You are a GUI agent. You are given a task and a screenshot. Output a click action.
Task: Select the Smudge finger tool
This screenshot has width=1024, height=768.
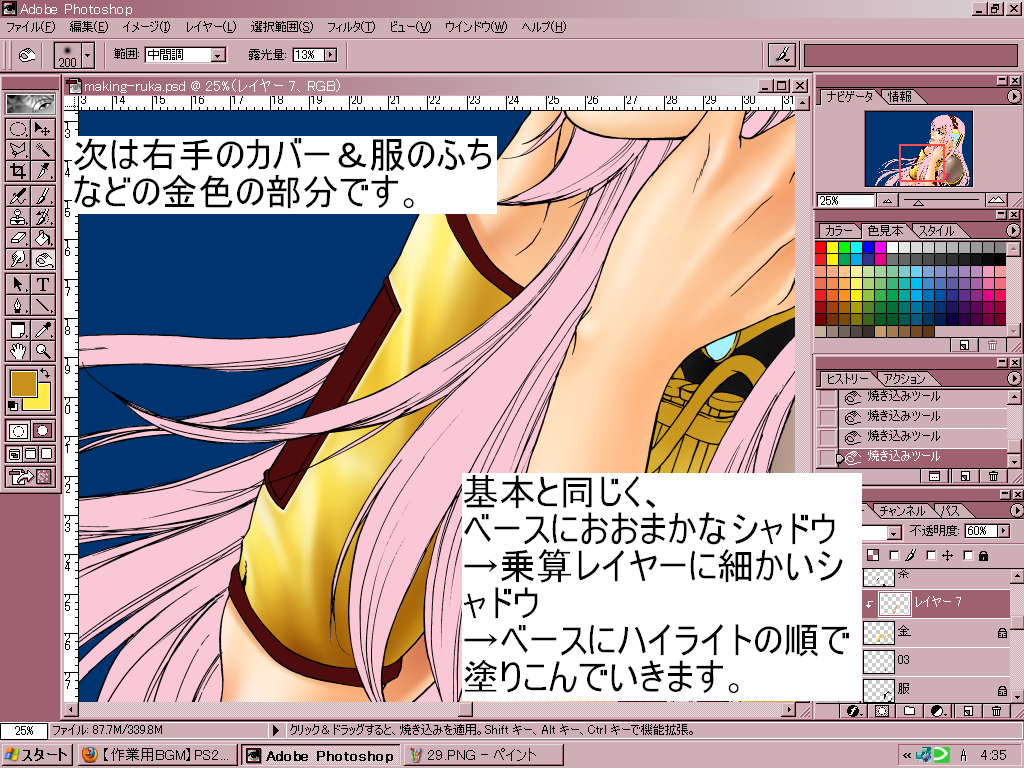click(x=19, y=259)
